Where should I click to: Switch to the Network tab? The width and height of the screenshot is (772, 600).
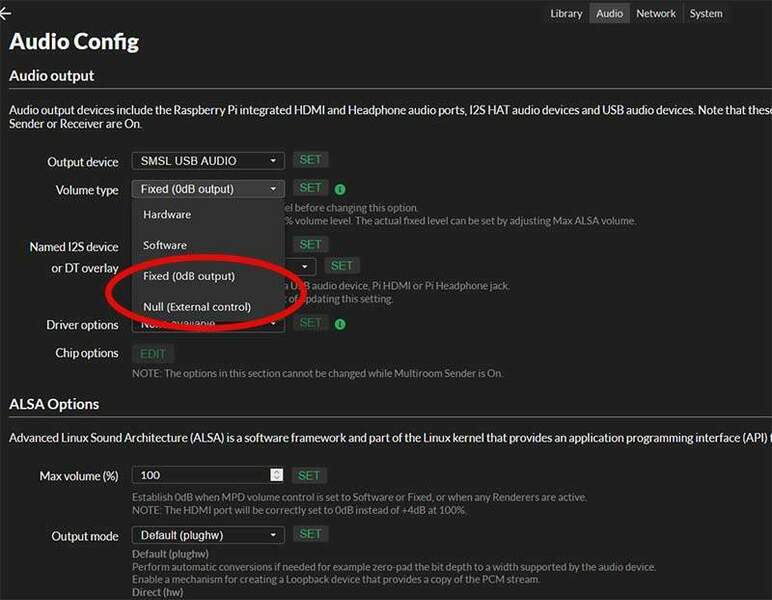tap(656, 14)
